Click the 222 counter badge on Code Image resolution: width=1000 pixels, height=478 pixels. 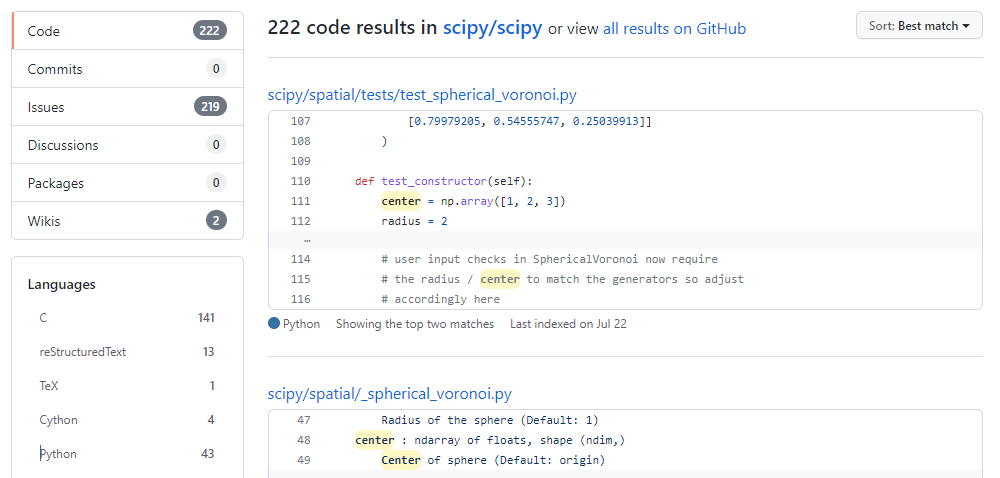coord(210,31)
